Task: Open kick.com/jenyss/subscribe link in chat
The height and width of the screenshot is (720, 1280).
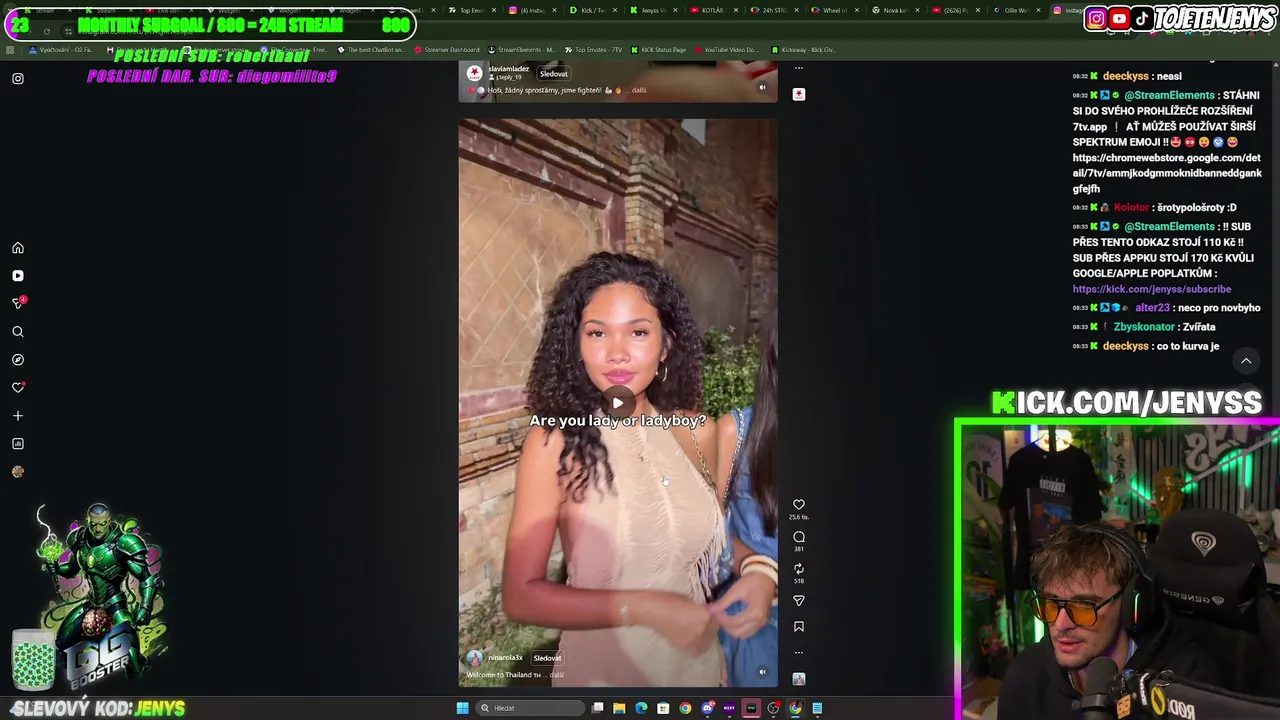Action: coord(1152,289)
